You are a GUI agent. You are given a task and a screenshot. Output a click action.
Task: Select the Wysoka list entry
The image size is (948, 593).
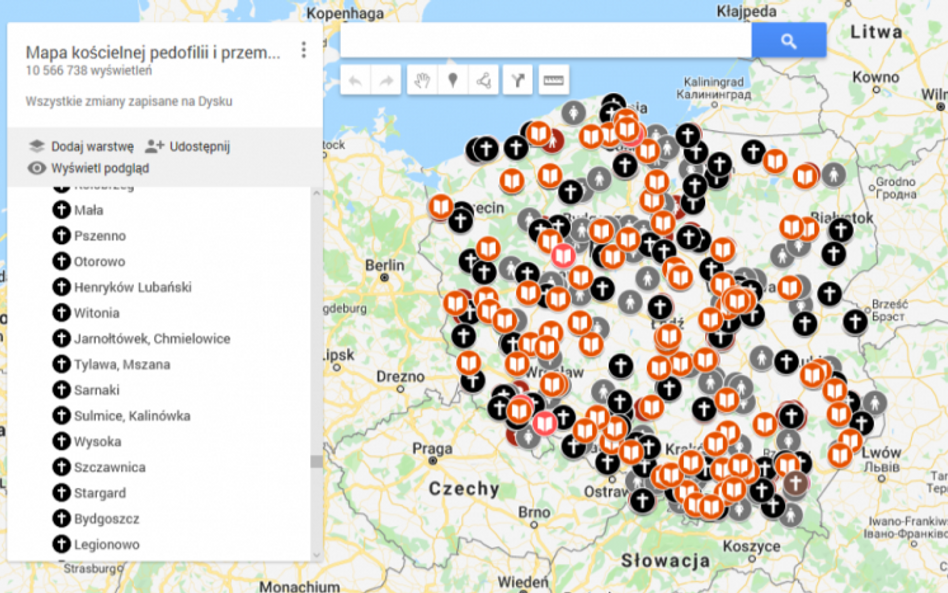point(97,441)
